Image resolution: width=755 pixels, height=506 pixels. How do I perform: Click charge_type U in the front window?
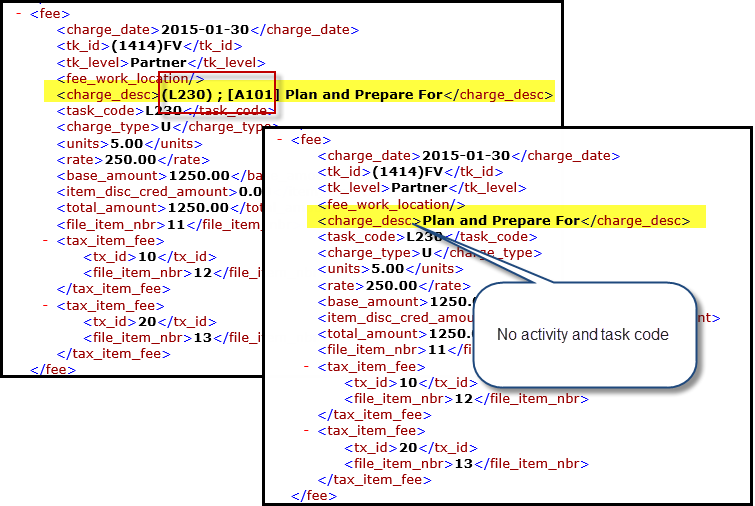[x=430, y=253]
